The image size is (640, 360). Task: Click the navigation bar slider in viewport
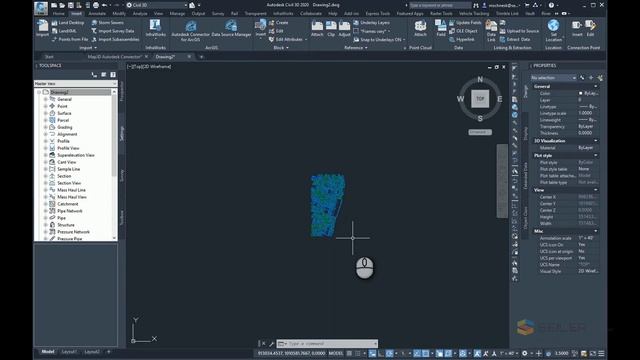[502, 181]
